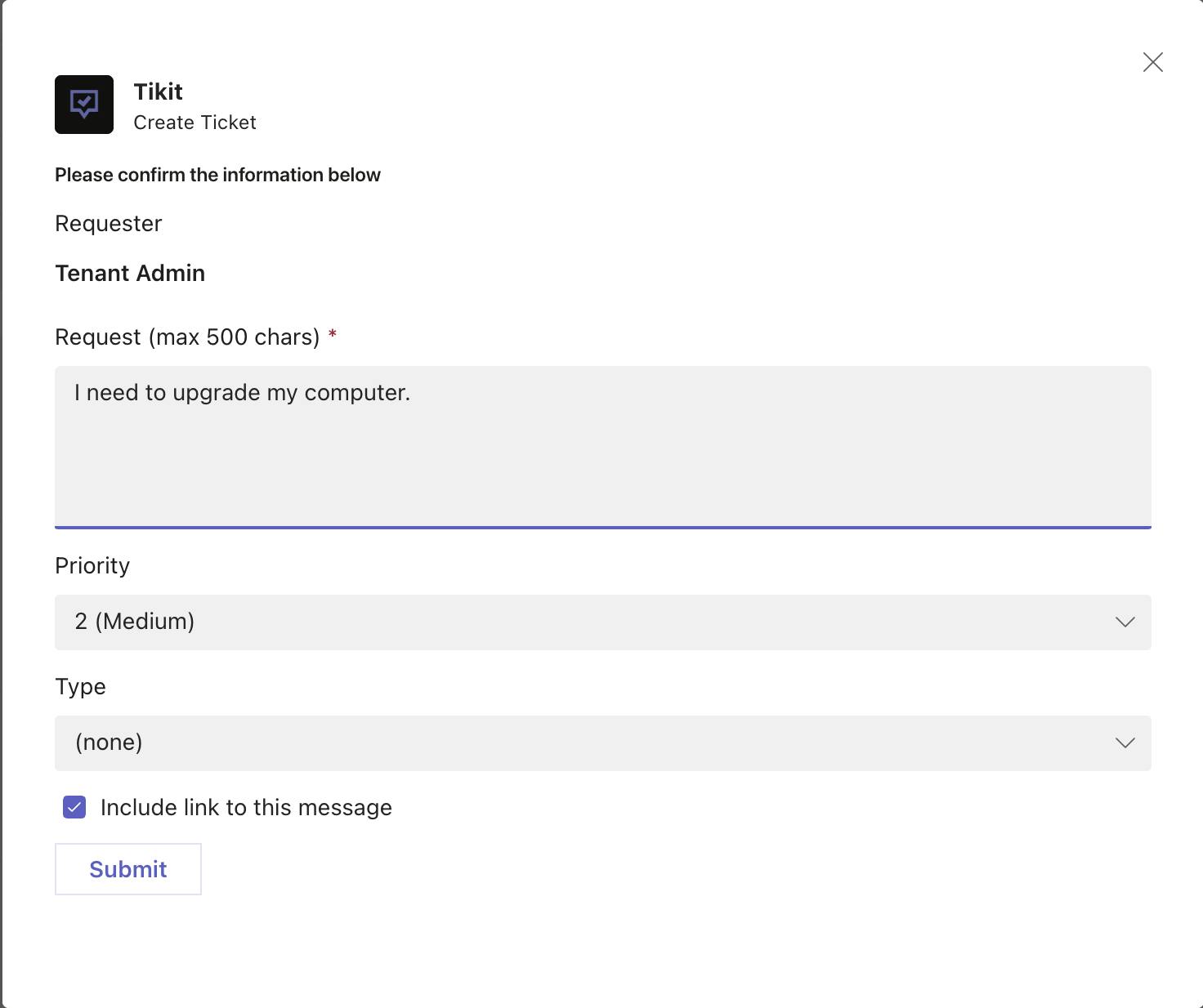The width and height of the screenshot is (1203, 1008).
Task: Click the Priority dropdown chevron arrow
Action: click(x=1125, y=622)
